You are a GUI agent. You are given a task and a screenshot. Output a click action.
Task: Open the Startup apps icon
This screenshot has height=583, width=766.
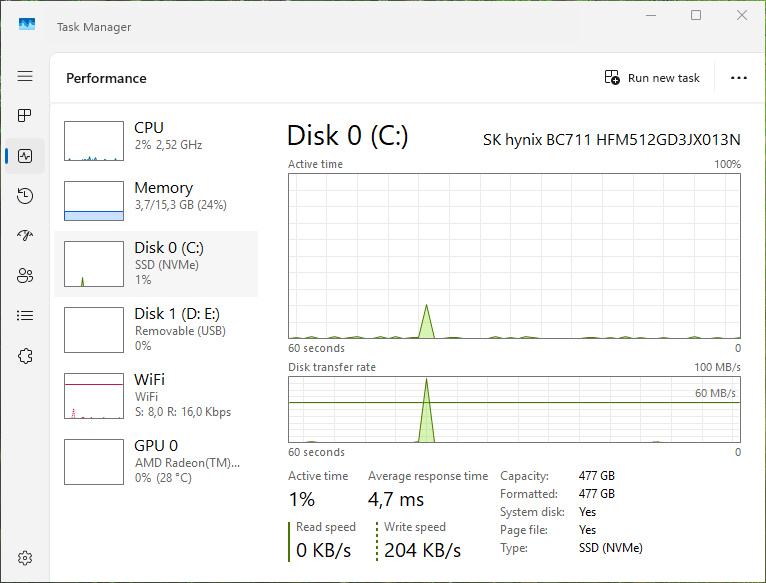25,236
